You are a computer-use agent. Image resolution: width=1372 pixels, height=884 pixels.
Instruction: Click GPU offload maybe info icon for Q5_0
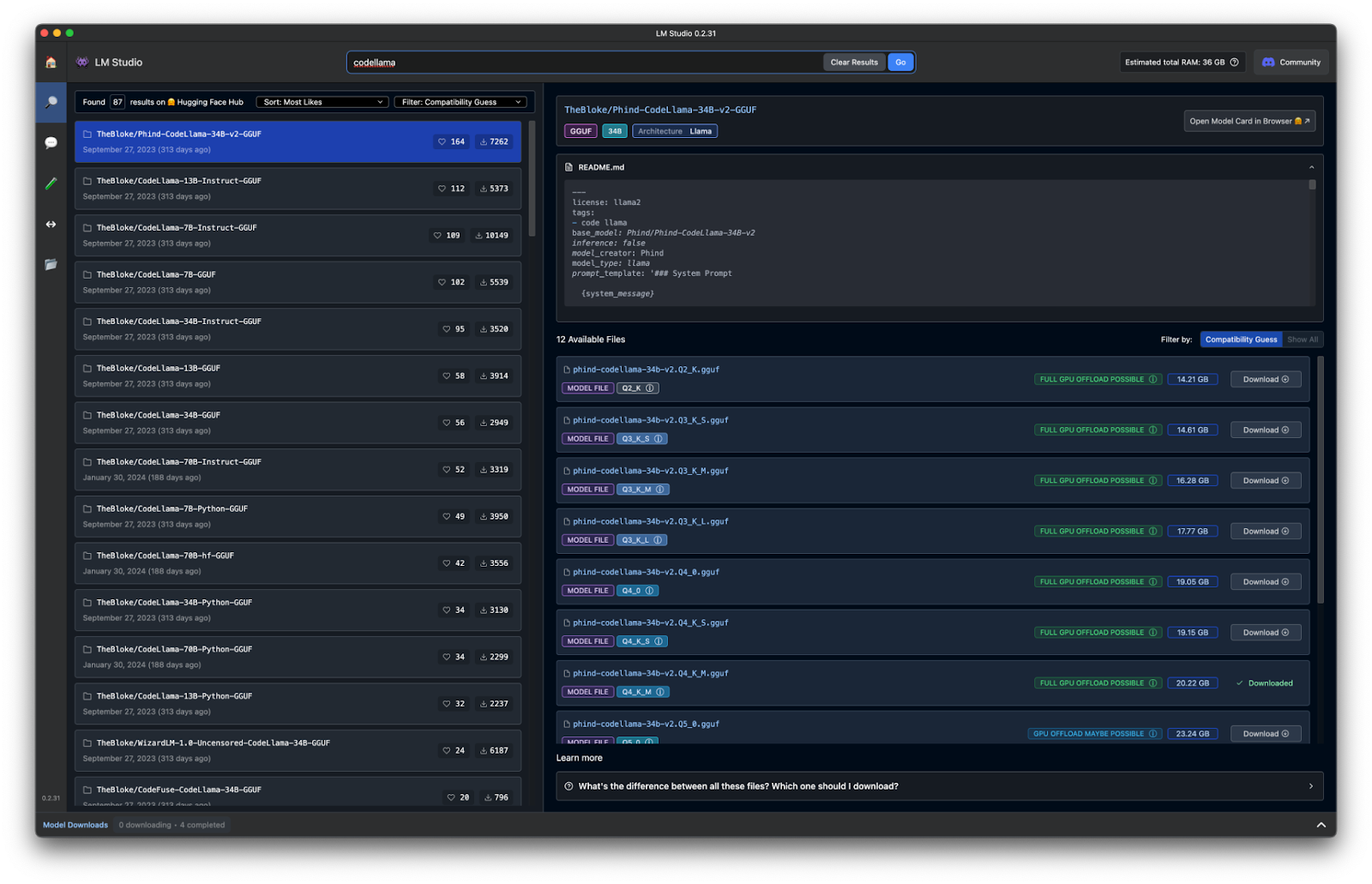(1152, 734)
